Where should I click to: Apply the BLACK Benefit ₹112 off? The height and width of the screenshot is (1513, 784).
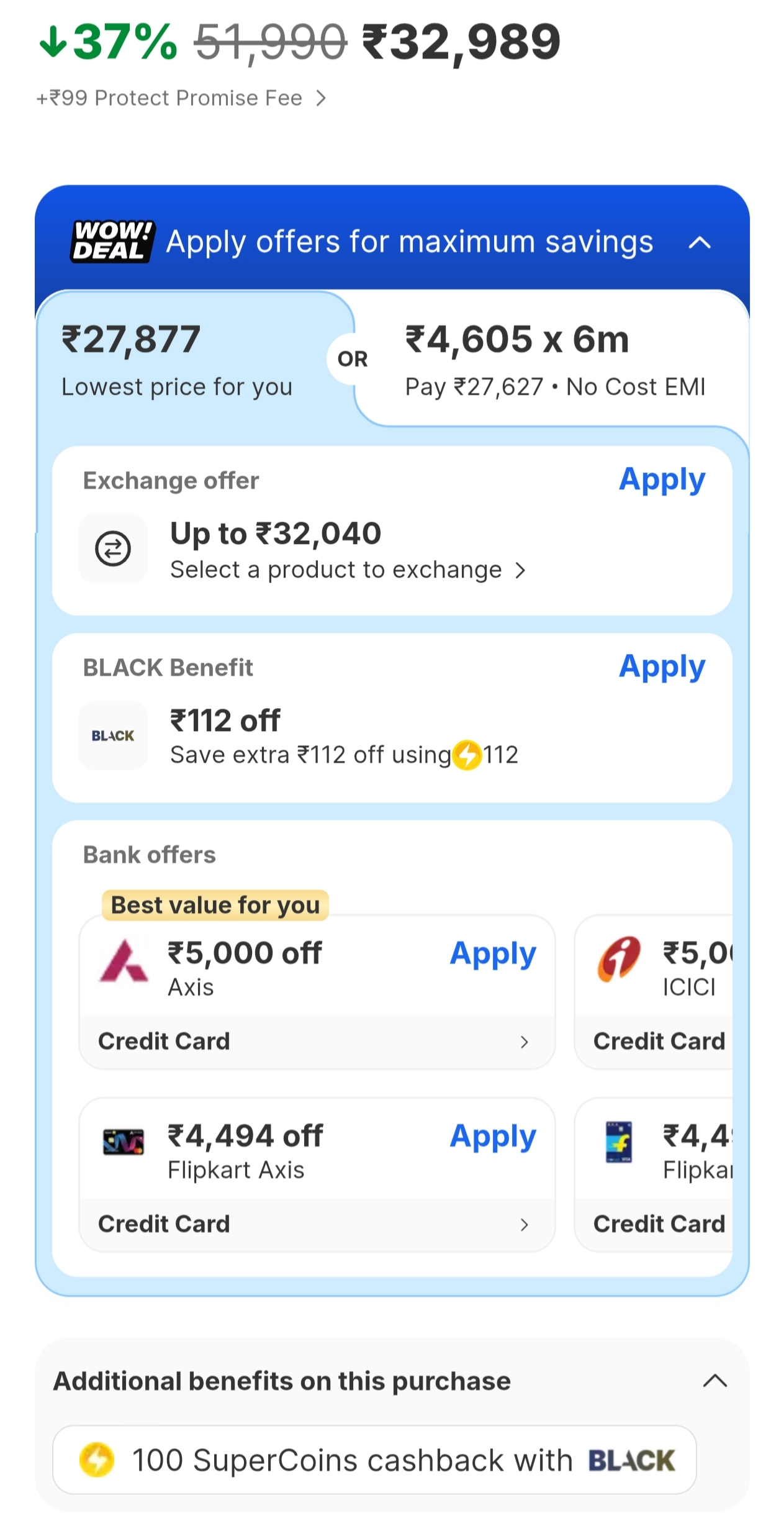click(662, 667)
